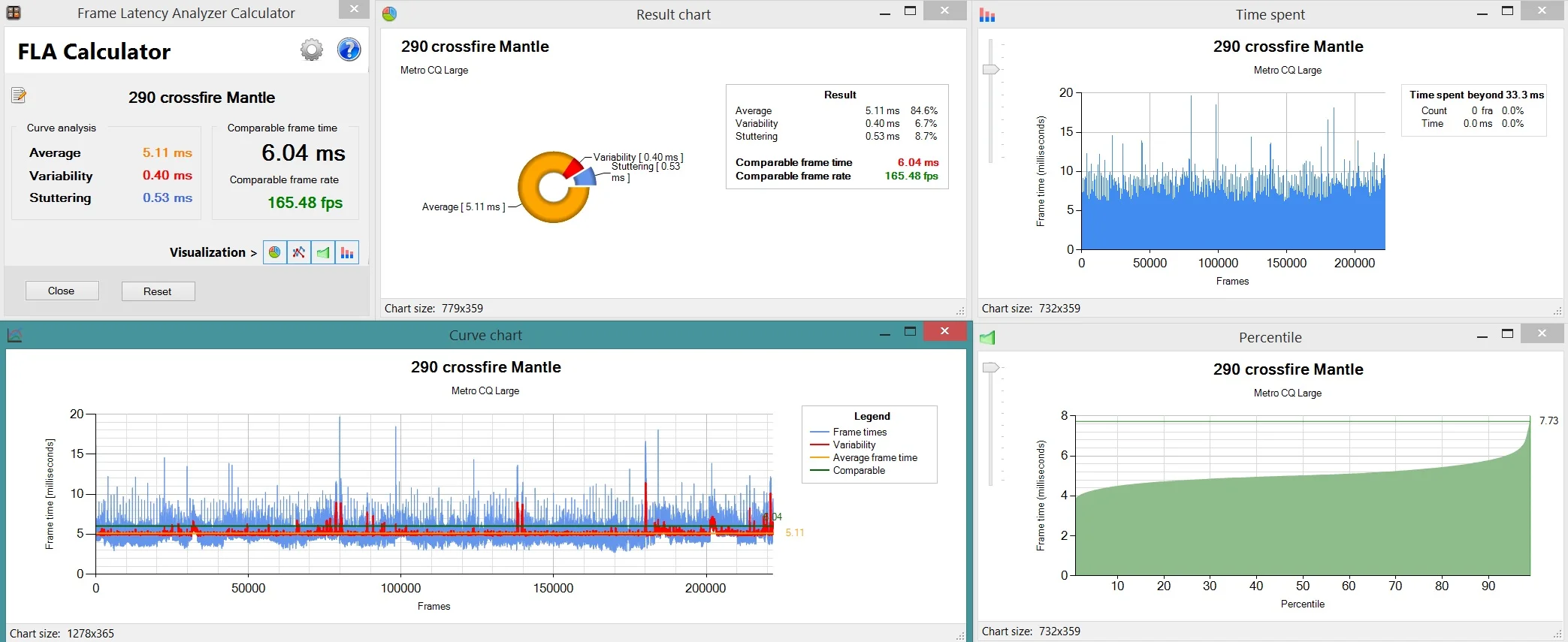This screenshot has height=642, width=1568.
Task: Close the Curve chart window
Action: tap(944, 331)
